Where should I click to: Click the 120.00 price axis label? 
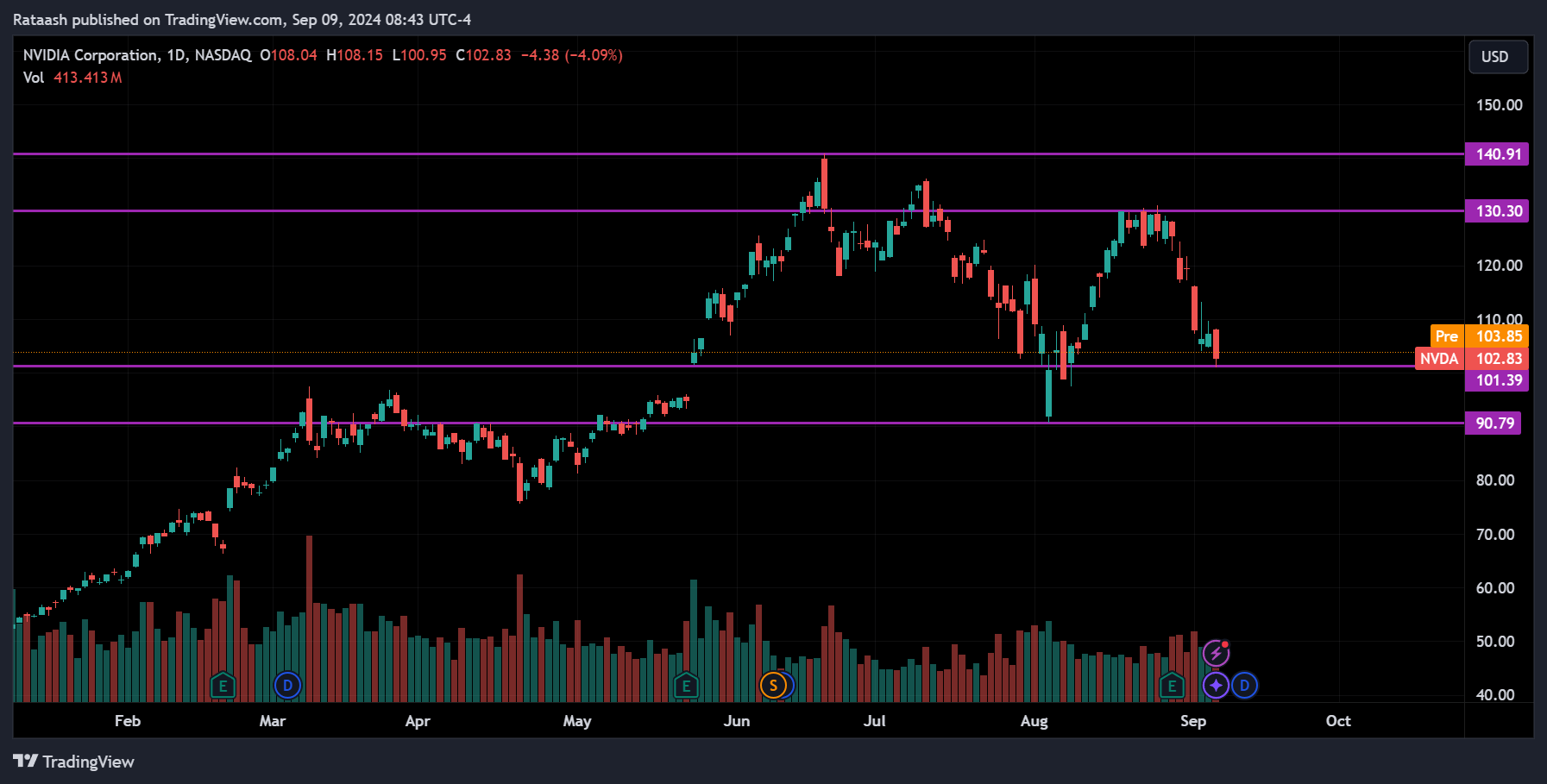pyautogui.click(x=1500, y=266)
